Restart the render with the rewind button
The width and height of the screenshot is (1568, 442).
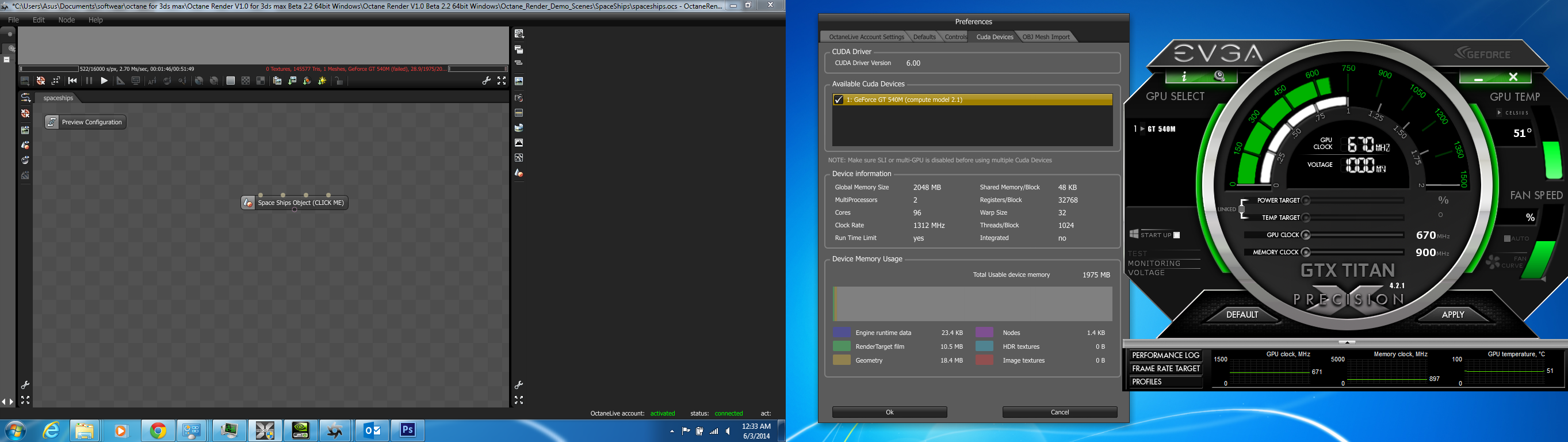pos(72,81)
